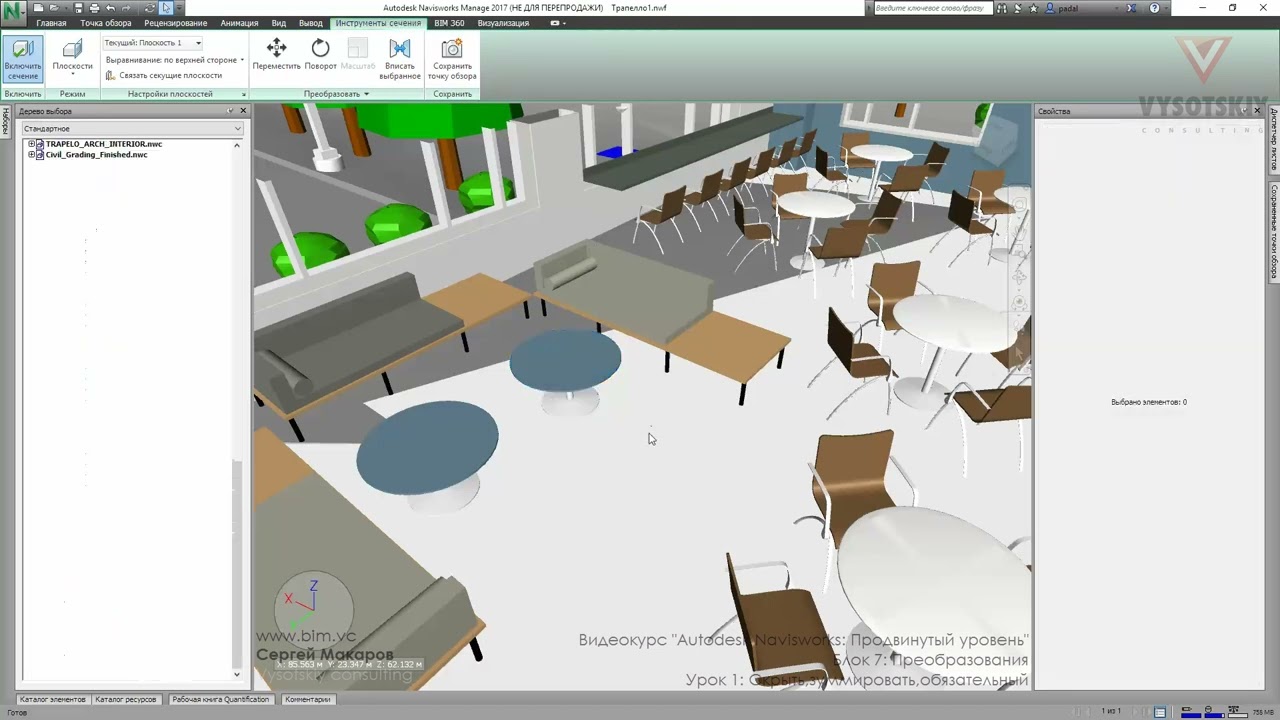The width and height of the screenshot is (1280, 720).
Task: Expand the Преобразовать panel arrow
Action: coord(366,94)
